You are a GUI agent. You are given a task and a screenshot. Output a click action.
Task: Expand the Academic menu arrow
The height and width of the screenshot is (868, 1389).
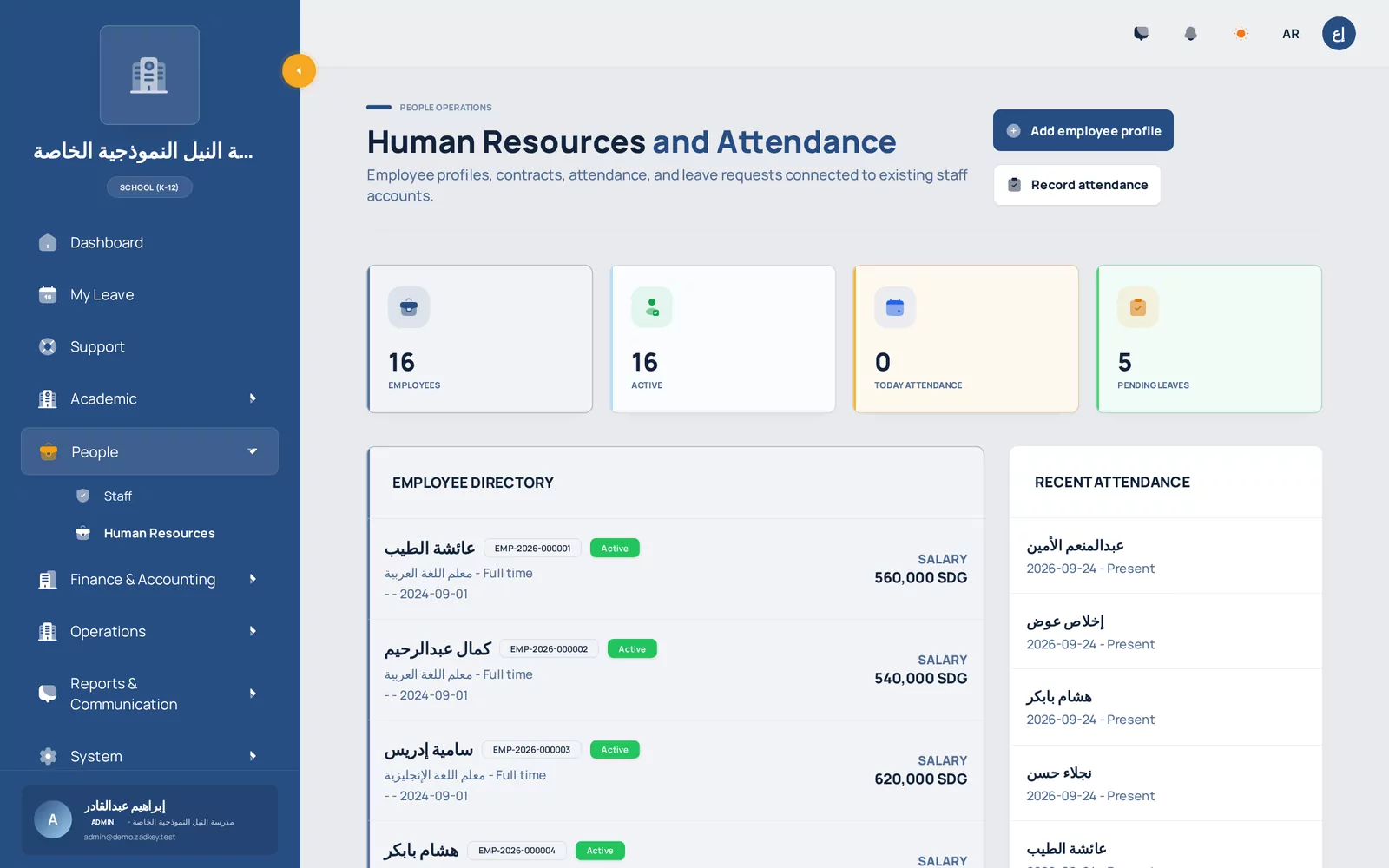pos(253,398)
